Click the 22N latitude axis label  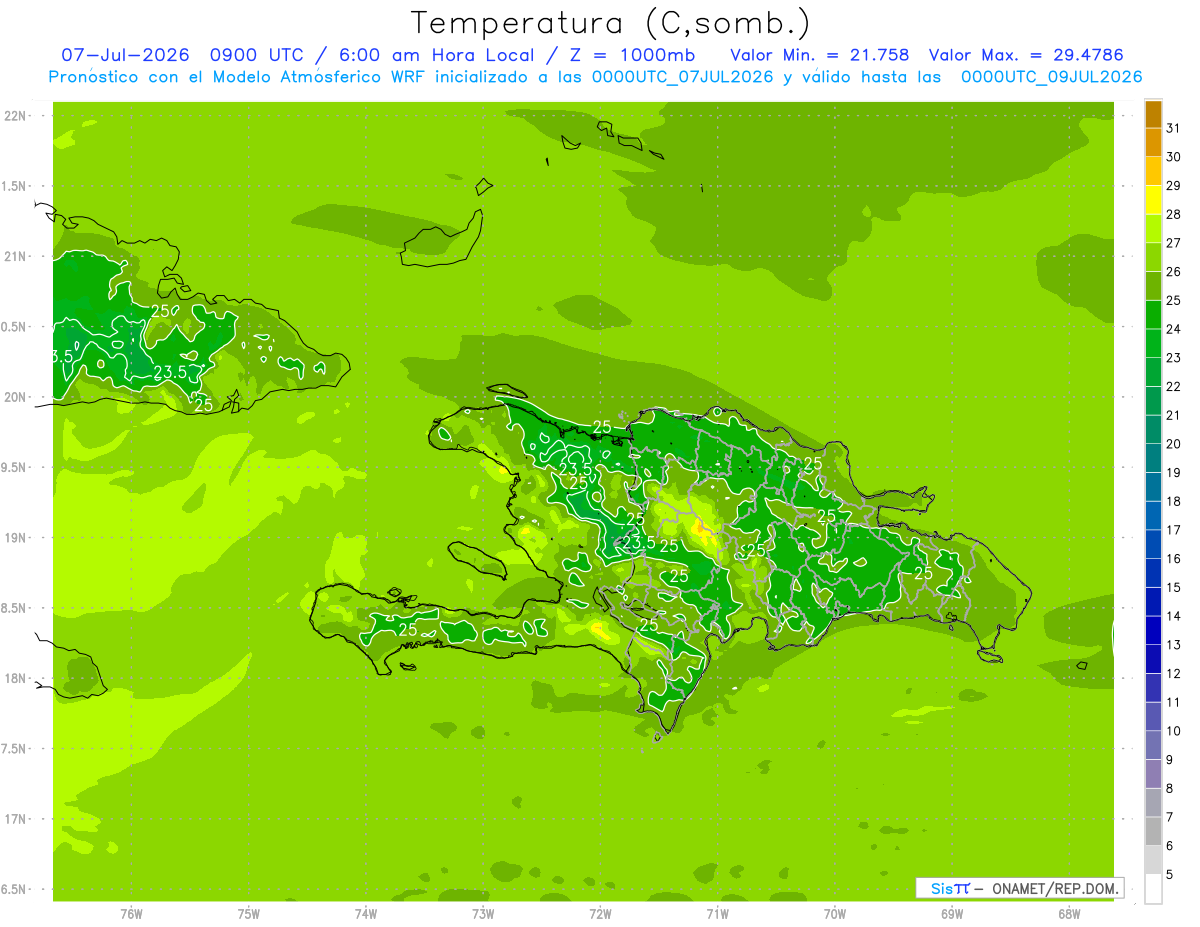click(x=15, y=116)
